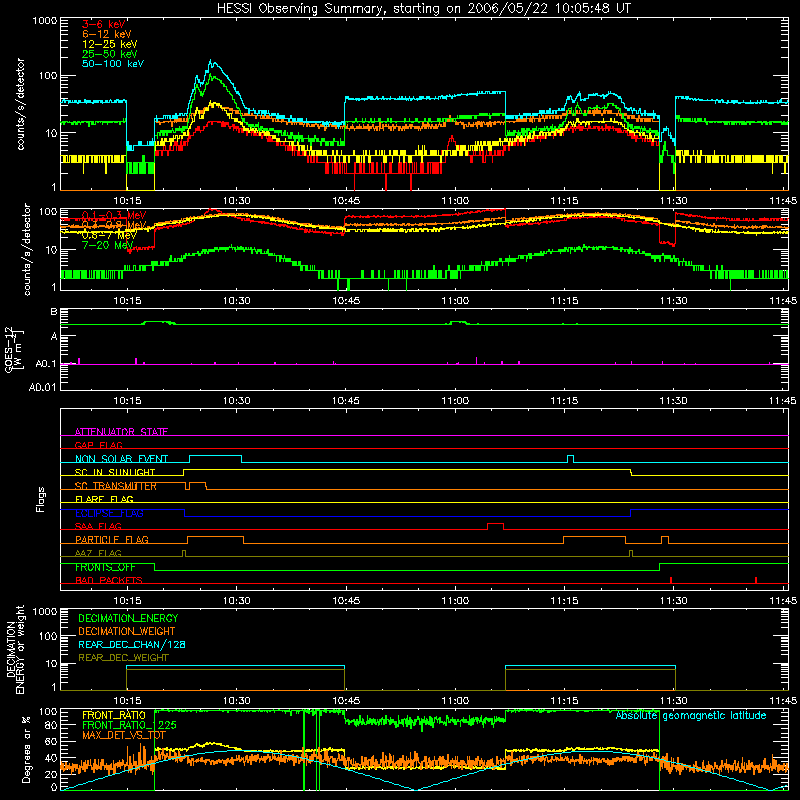Click the 11:15 tick under the GOES panel

click(564, 401)
